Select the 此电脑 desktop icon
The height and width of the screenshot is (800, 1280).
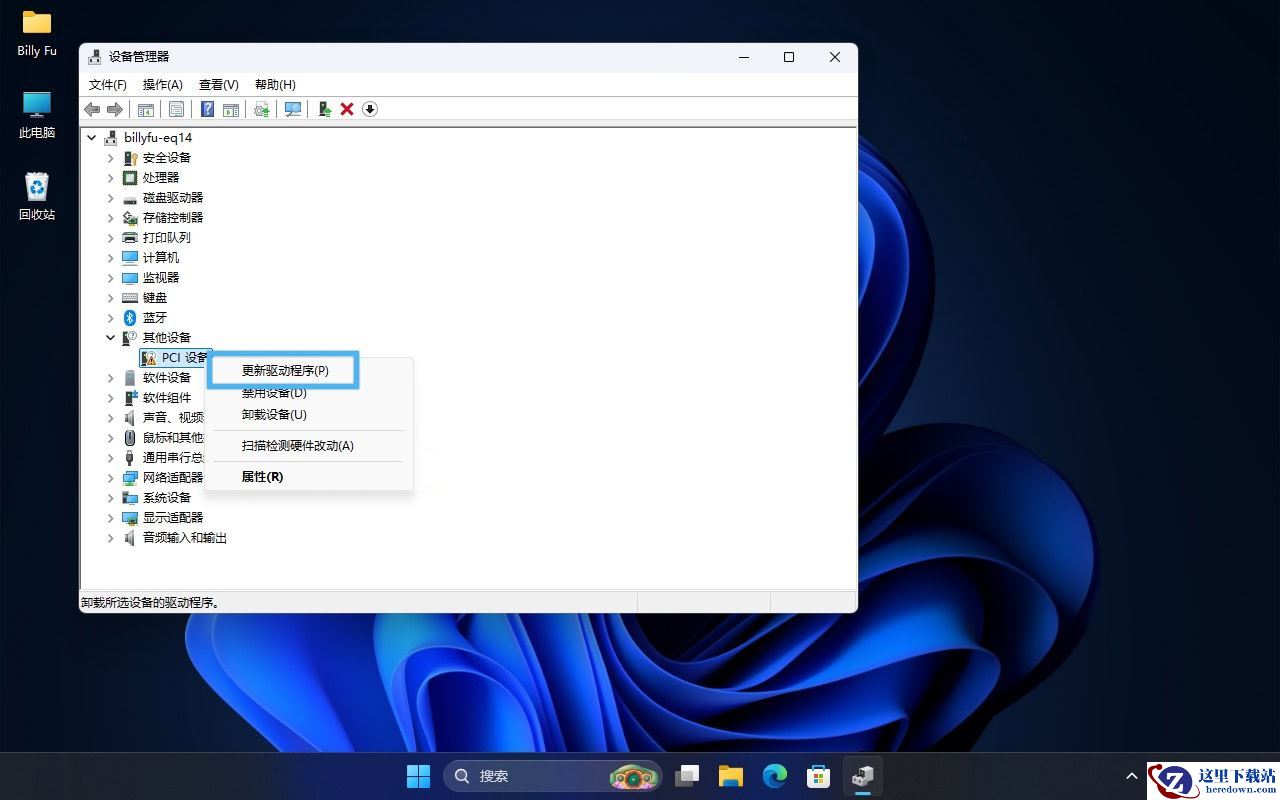tap(37, 114)
